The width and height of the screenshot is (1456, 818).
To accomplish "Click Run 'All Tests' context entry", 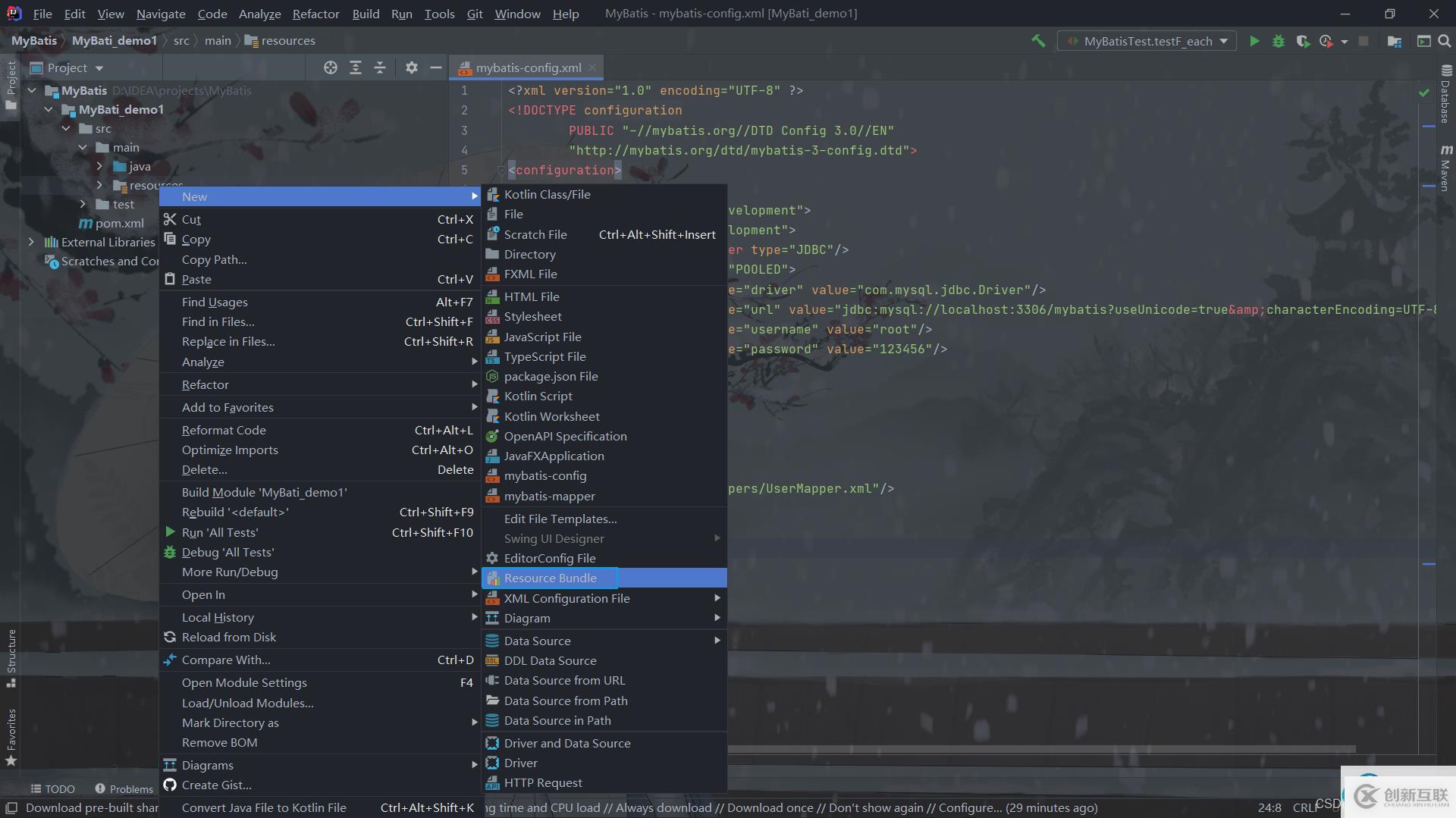I will coord(320,532).
